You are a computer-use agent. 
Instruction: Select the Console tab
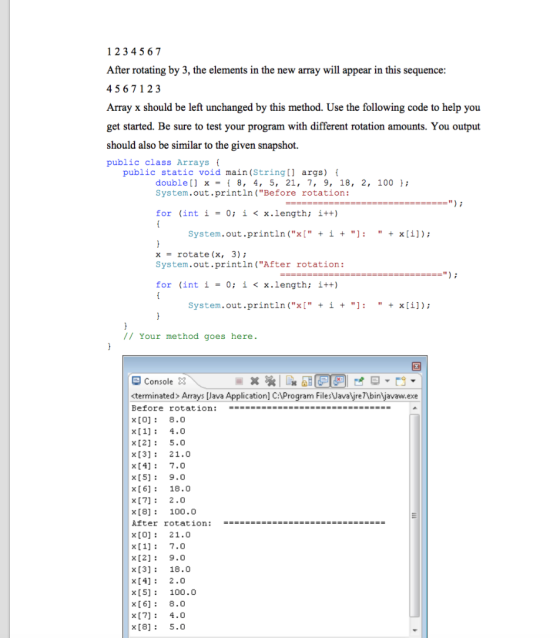(158, 381)
